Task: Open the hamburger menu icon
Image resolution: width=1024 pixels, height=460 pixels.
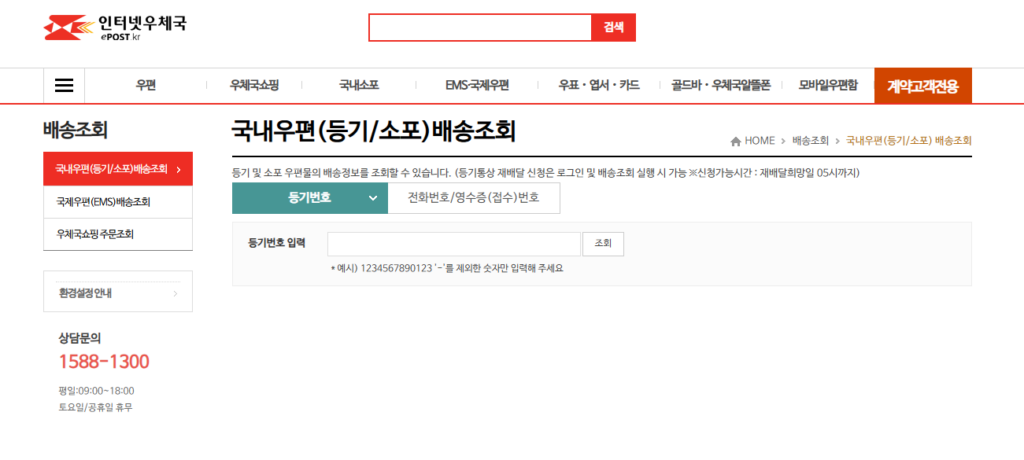Action: 64,86
